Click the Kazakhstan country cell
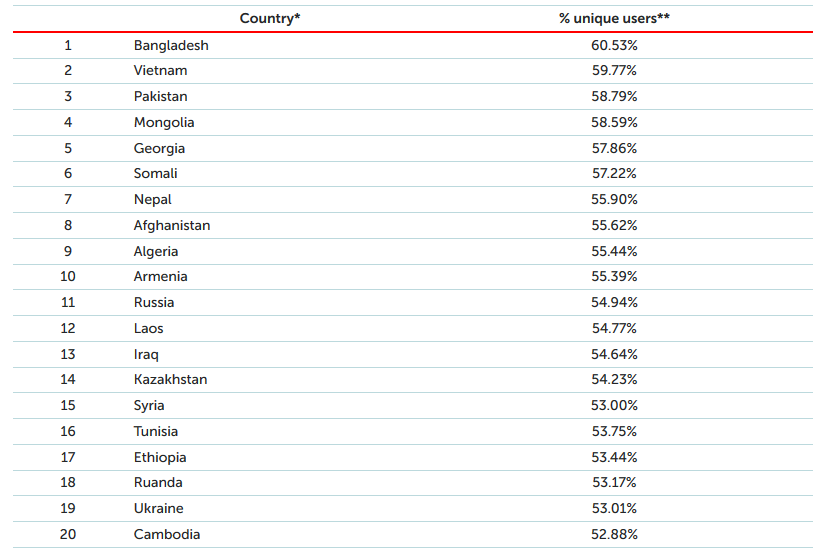This screenshot has height=558, width=831. (171, 380)
